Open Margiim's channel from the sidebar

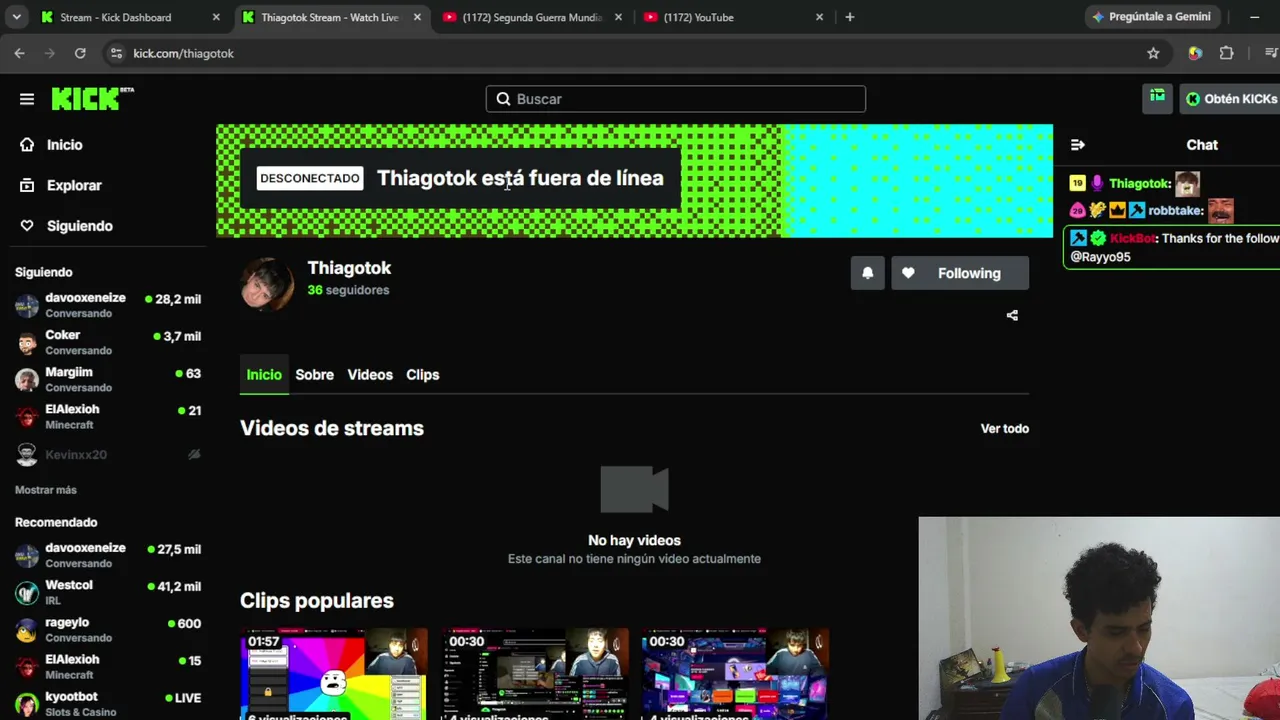107,379
